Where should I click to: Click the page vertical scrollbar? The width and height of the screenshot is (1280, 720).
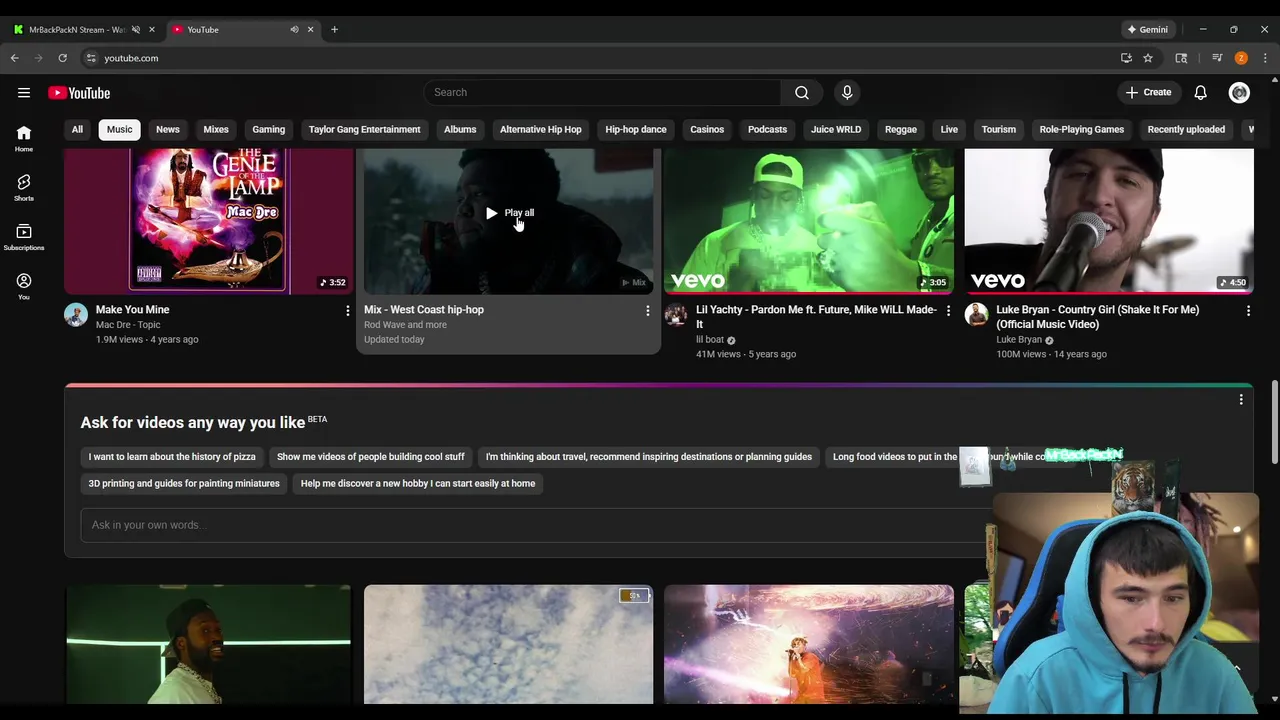1274,420
